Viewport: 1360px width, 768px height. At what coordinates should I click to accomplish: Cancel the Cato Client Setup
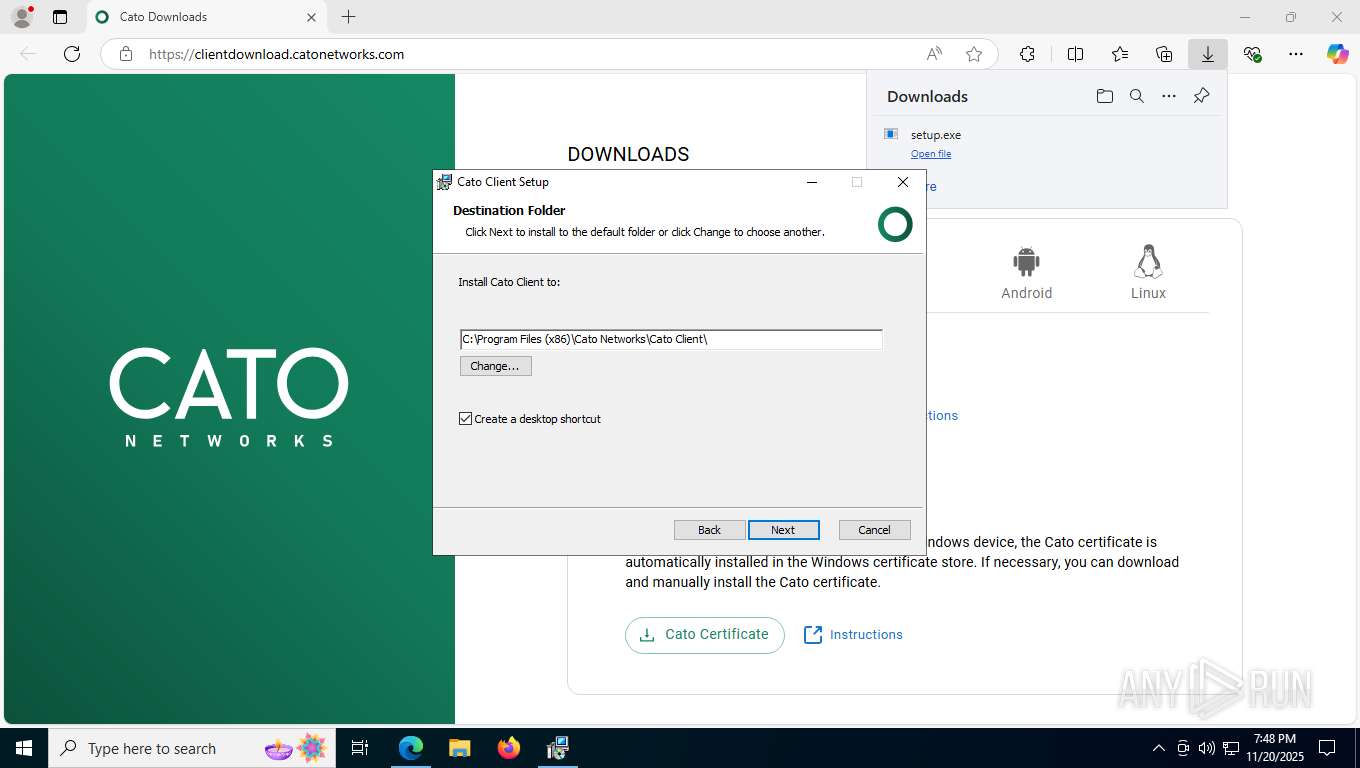click(x=874, y=530)
